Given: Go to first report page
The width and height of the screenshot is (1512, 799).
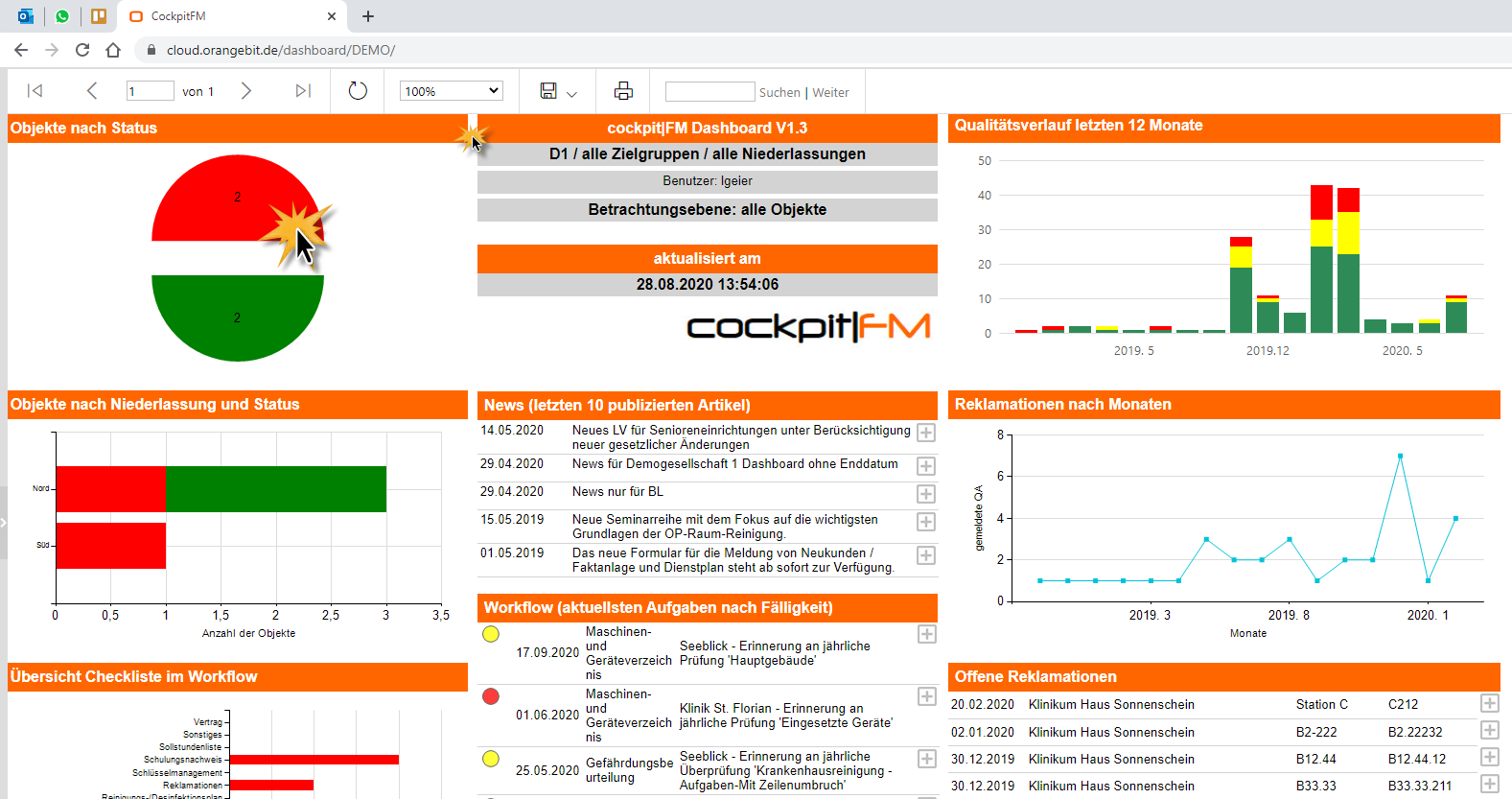Looking at the screenshot, I should tap(35, 91).
